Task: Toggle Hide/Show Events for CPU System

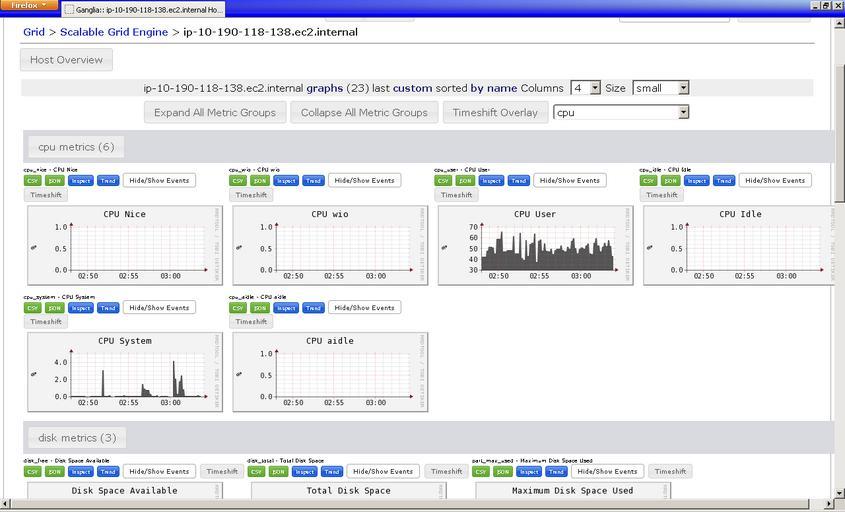Action: 159,308
